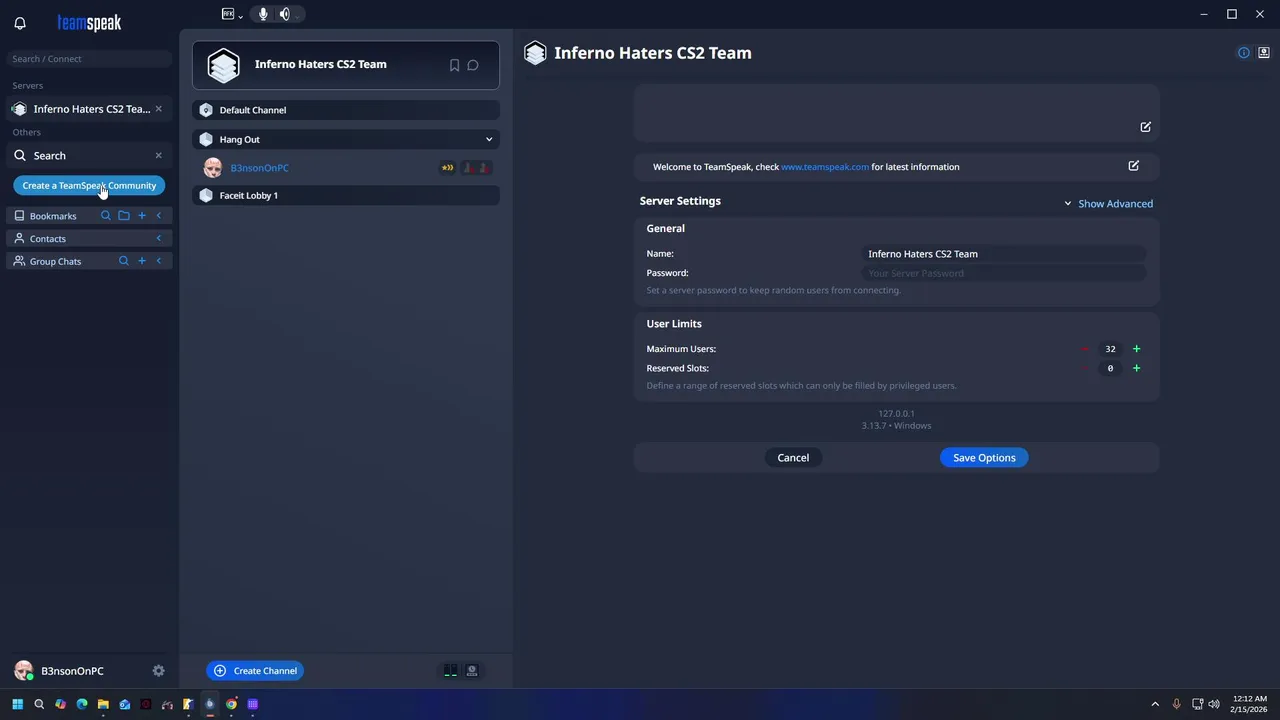Mute the microphone in top toolbar
The image size is (1280, 720).
click(263, 14)
